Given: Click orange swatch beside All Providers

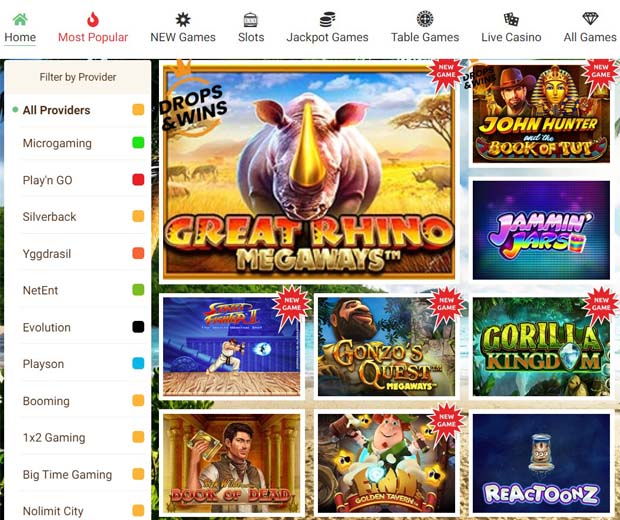Looking at the screenshot, I should [138, 110].
